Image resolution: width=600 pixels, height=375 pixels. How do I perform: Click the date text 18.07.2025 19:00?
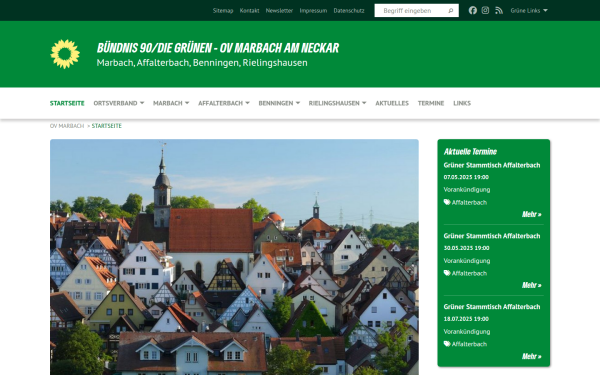(x=466, y=319)
